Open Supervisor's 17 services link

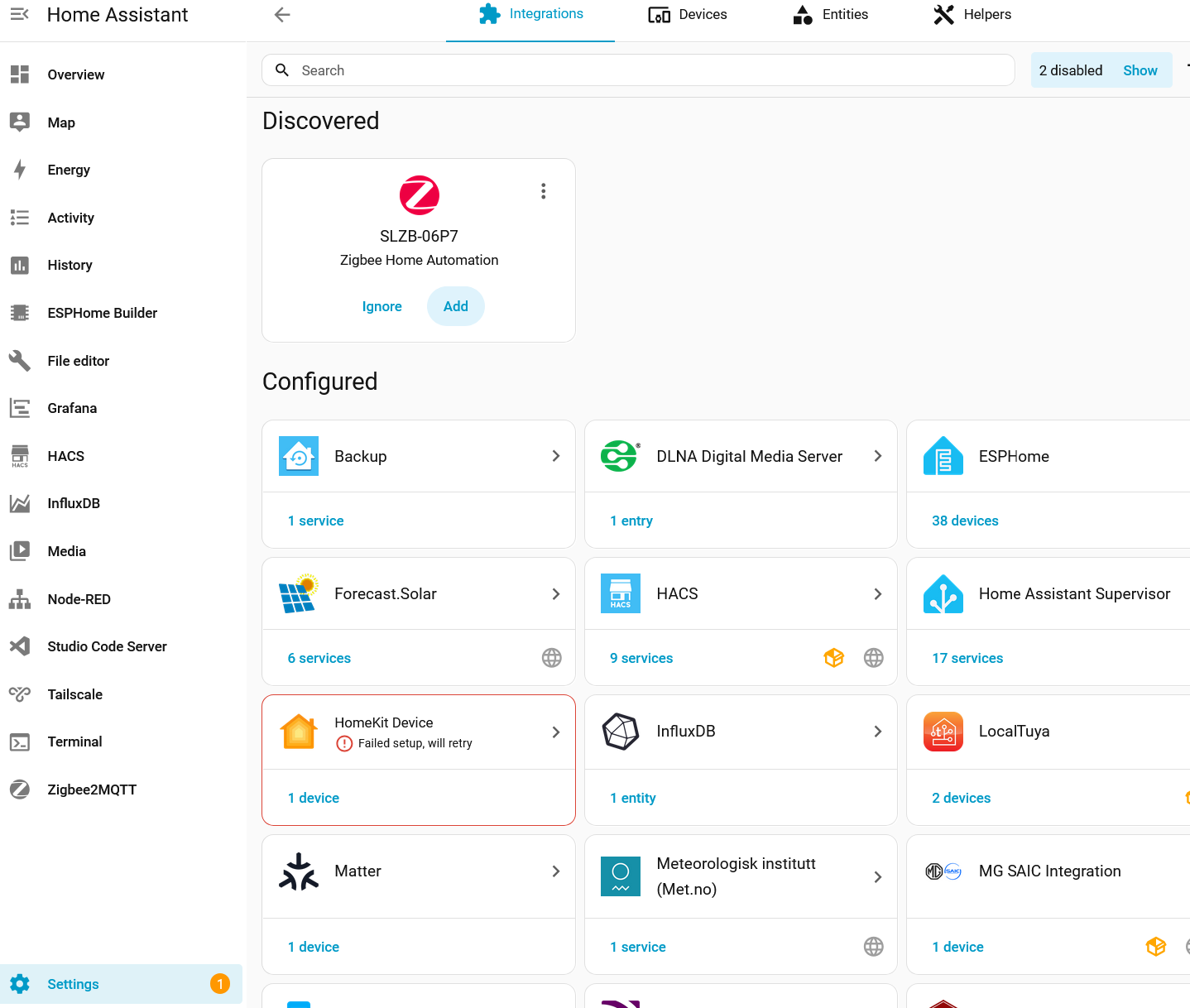pos(967,658)
